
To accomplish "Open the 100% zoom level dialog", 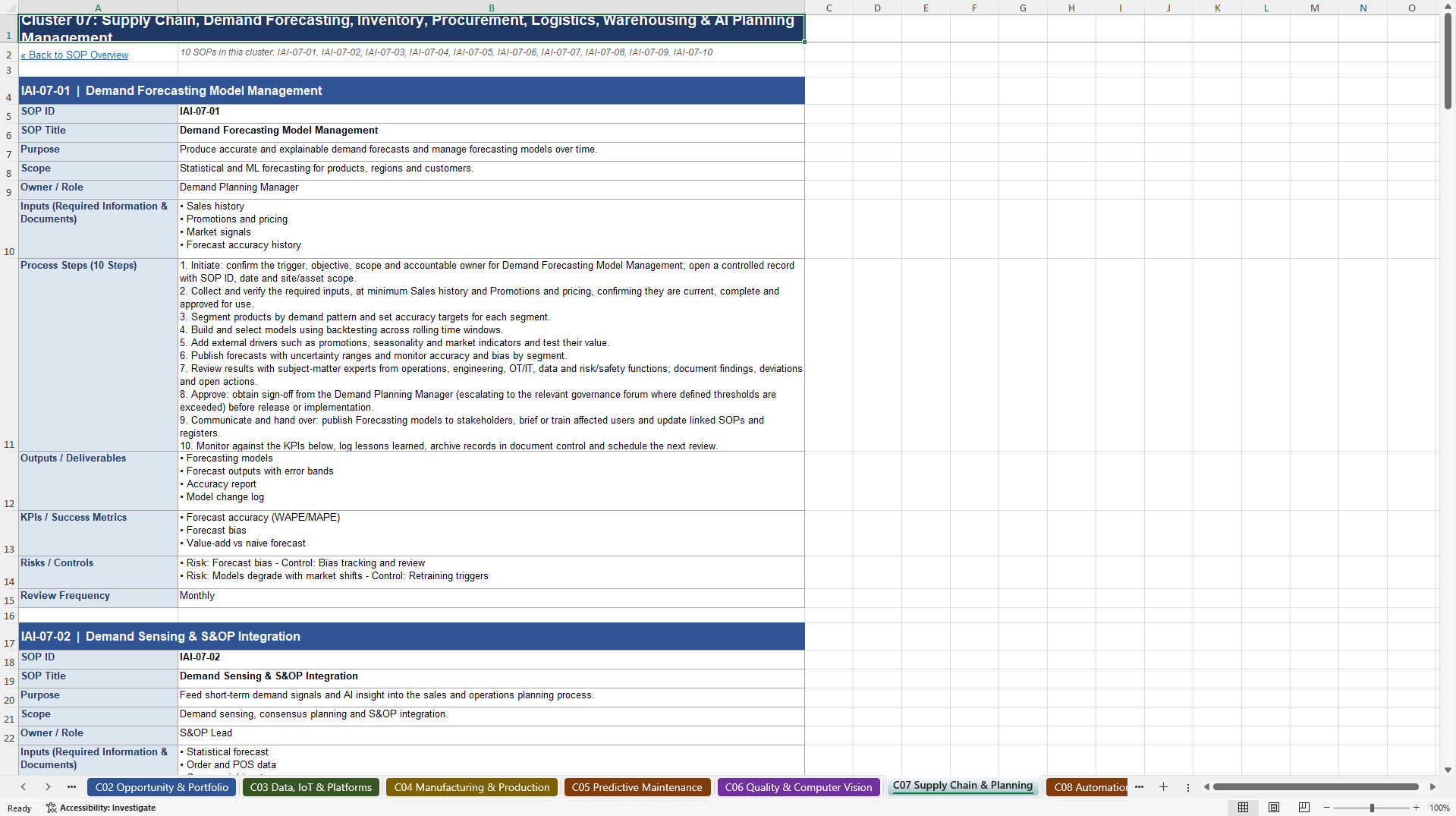I will click(1439, 808).
